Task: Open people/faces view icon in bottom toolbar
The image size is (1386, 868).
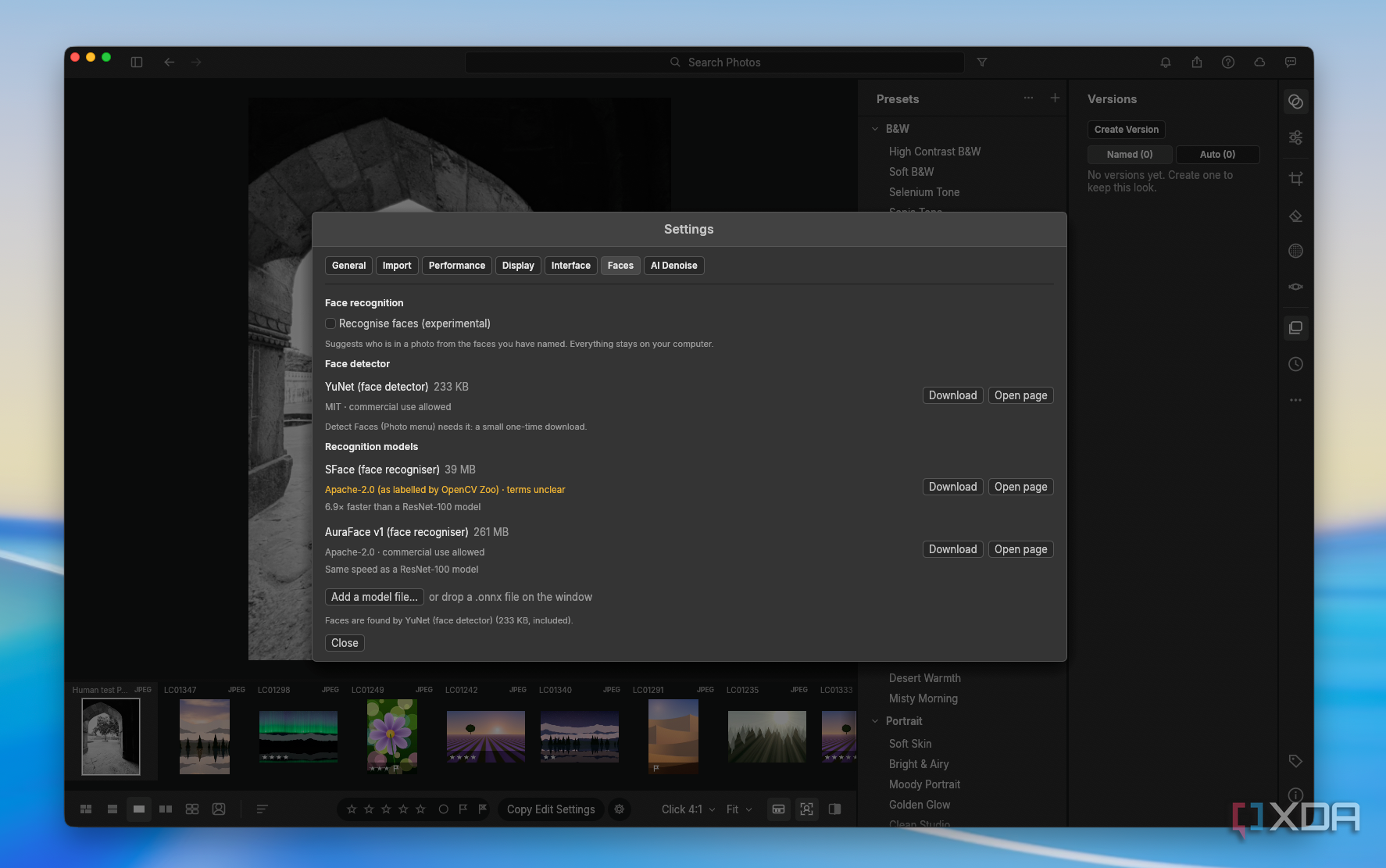Action: 219,809
